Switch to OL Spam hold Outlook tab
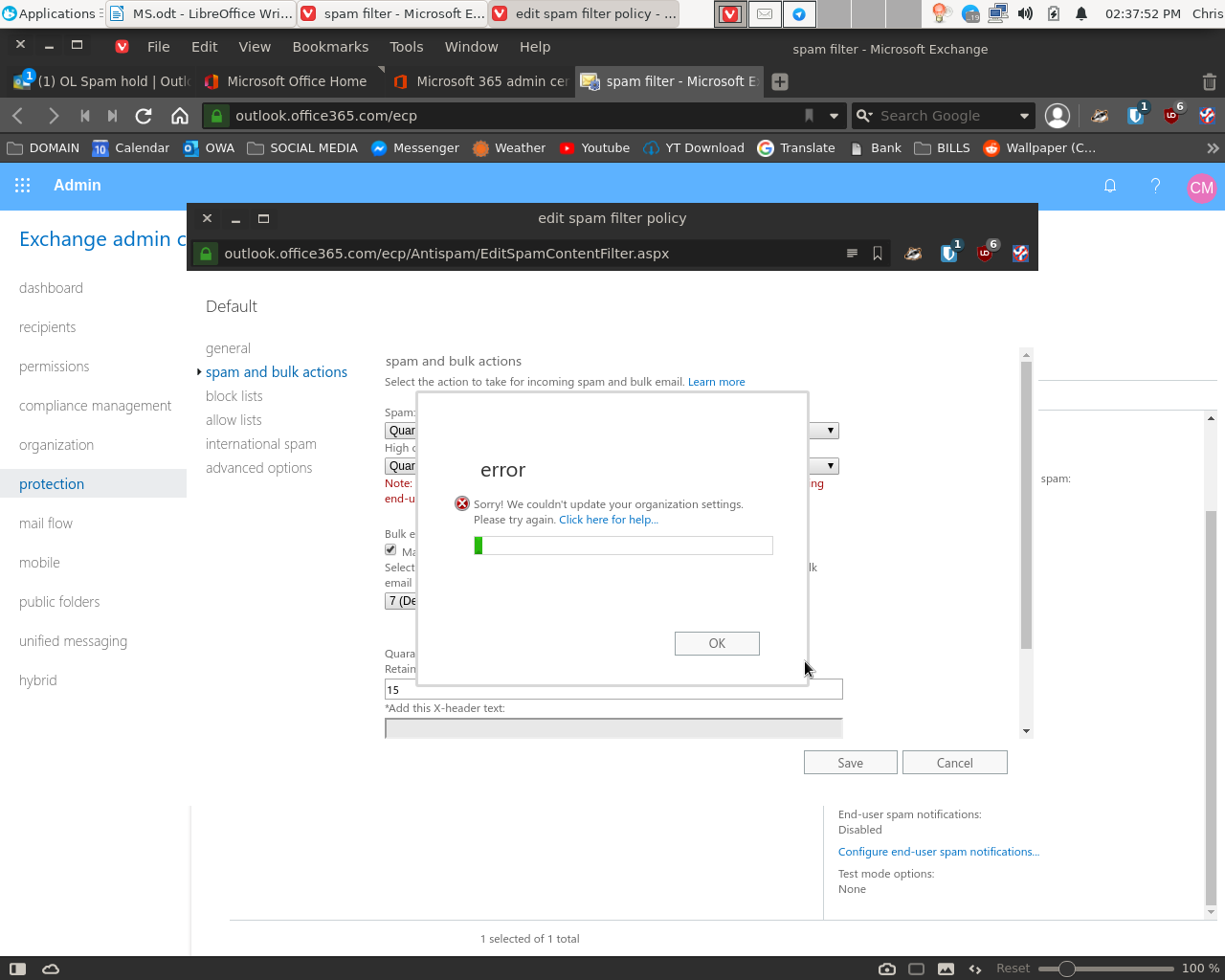Screen dimensions: 1225x980 pos(101,81)
